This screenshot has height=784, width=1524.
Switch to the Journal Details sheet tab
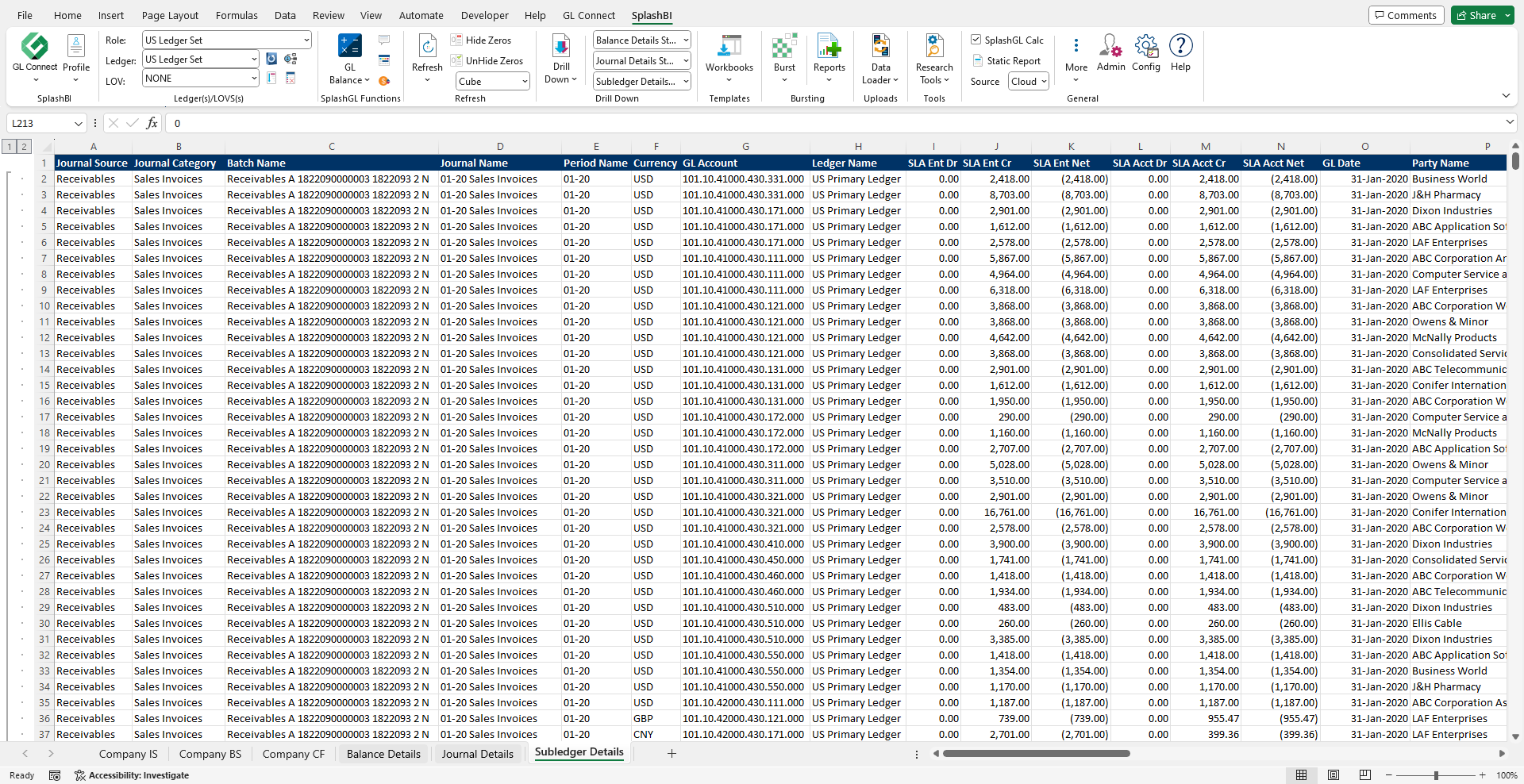point(477,754)
